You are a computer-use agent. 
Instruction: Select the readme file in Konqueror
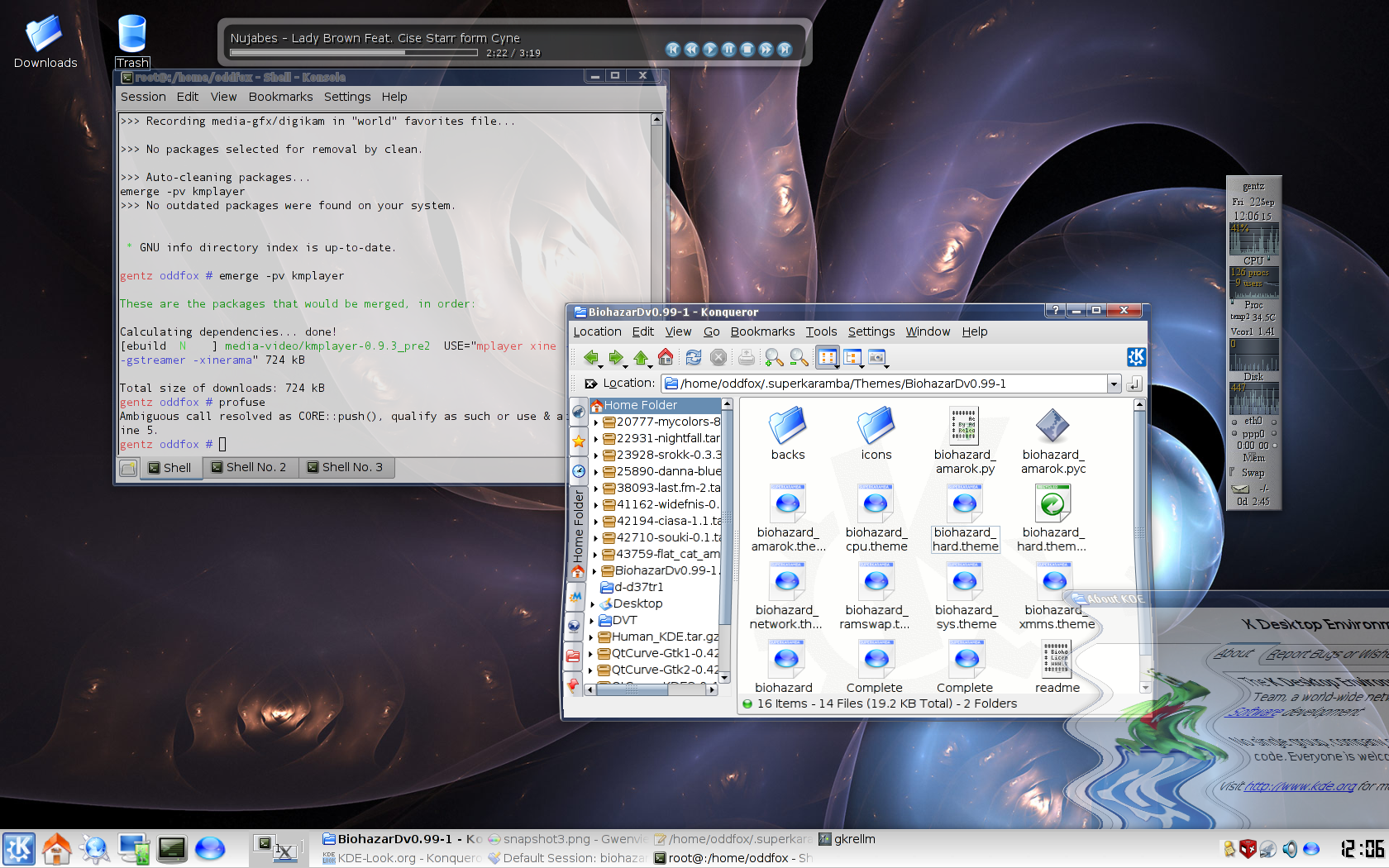tap(1057, 666)
